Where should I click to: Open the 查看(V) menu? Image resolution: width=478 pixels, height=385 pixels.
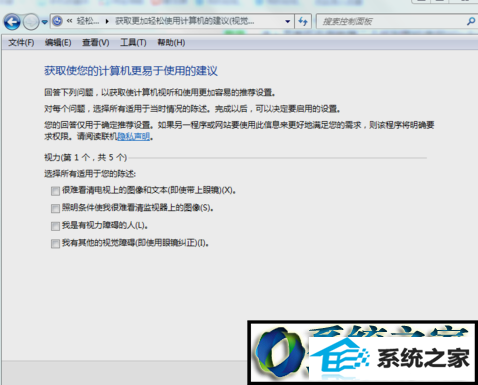[x=96, y=43]
